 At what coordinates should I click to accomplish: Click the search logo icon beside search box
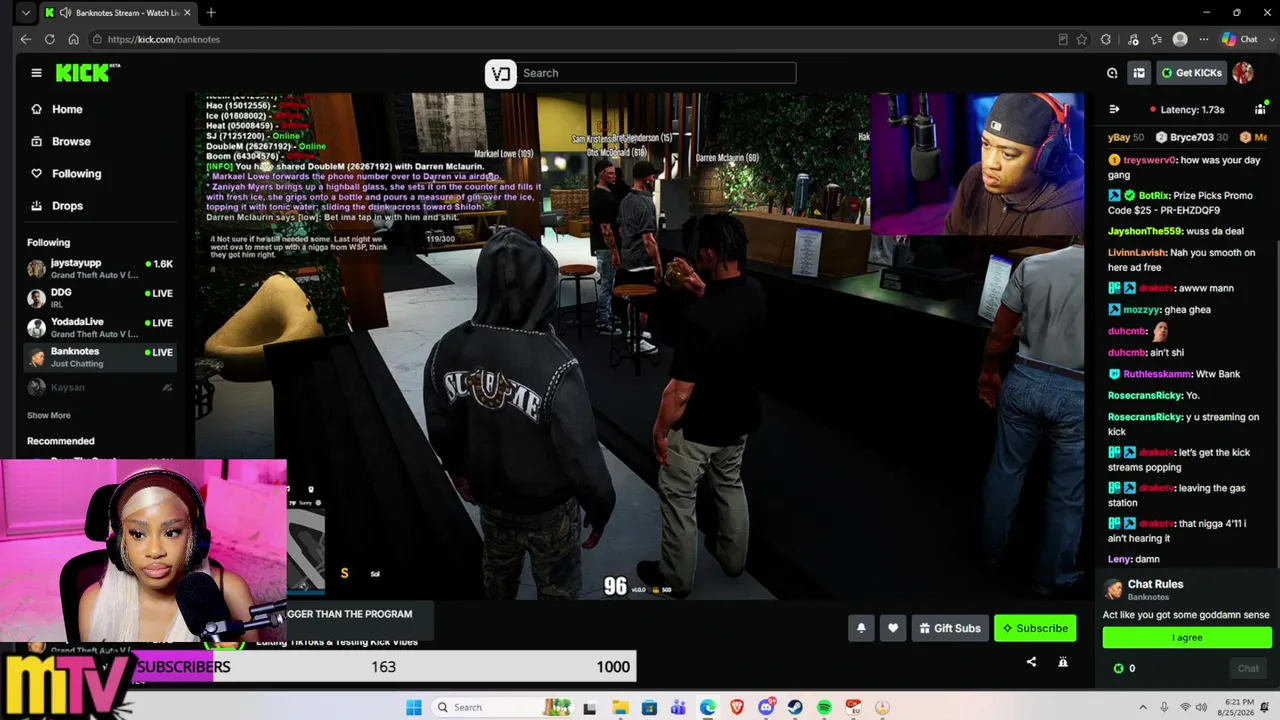(501, 73)
